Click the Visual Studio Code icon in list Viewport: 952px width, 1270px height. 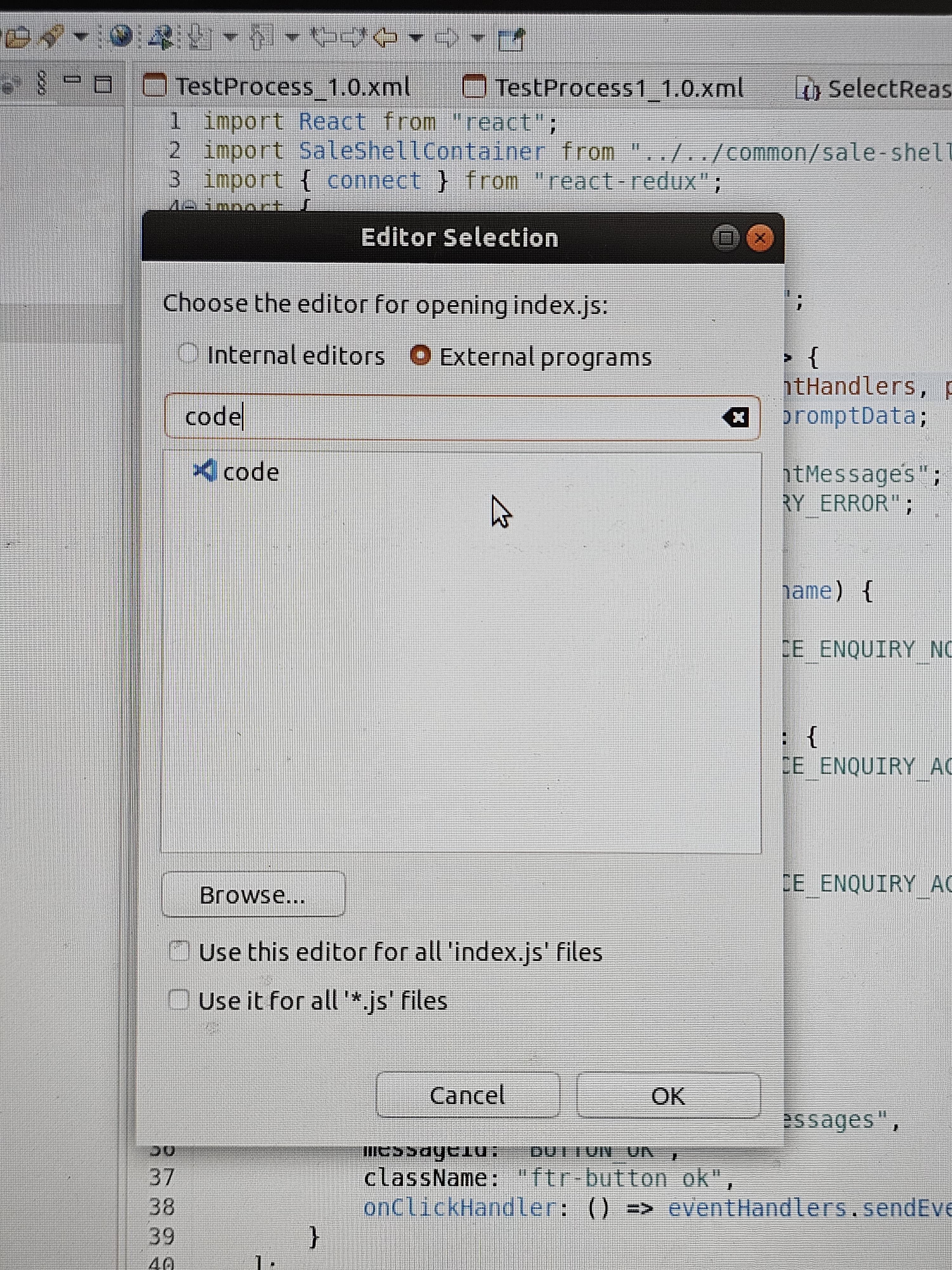[205, 471]
